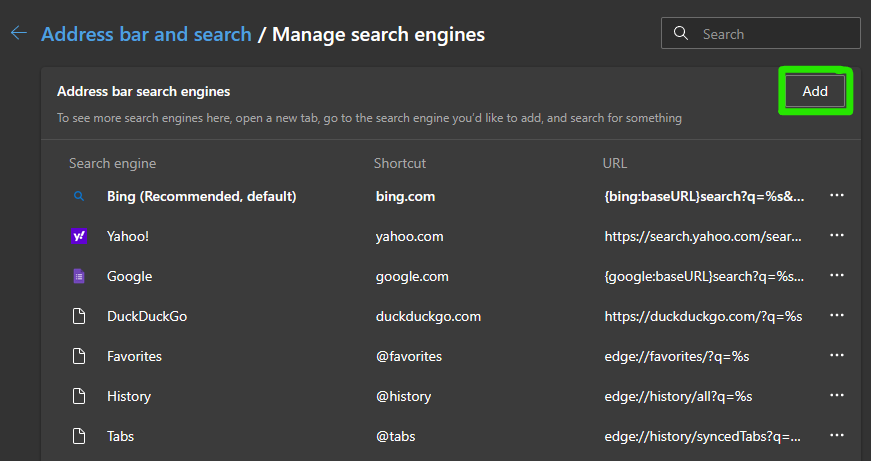Image resolution: width=871 pixels, height=461 pixels.
Task: Open more actions for History engine
Action: pos(837,395)
